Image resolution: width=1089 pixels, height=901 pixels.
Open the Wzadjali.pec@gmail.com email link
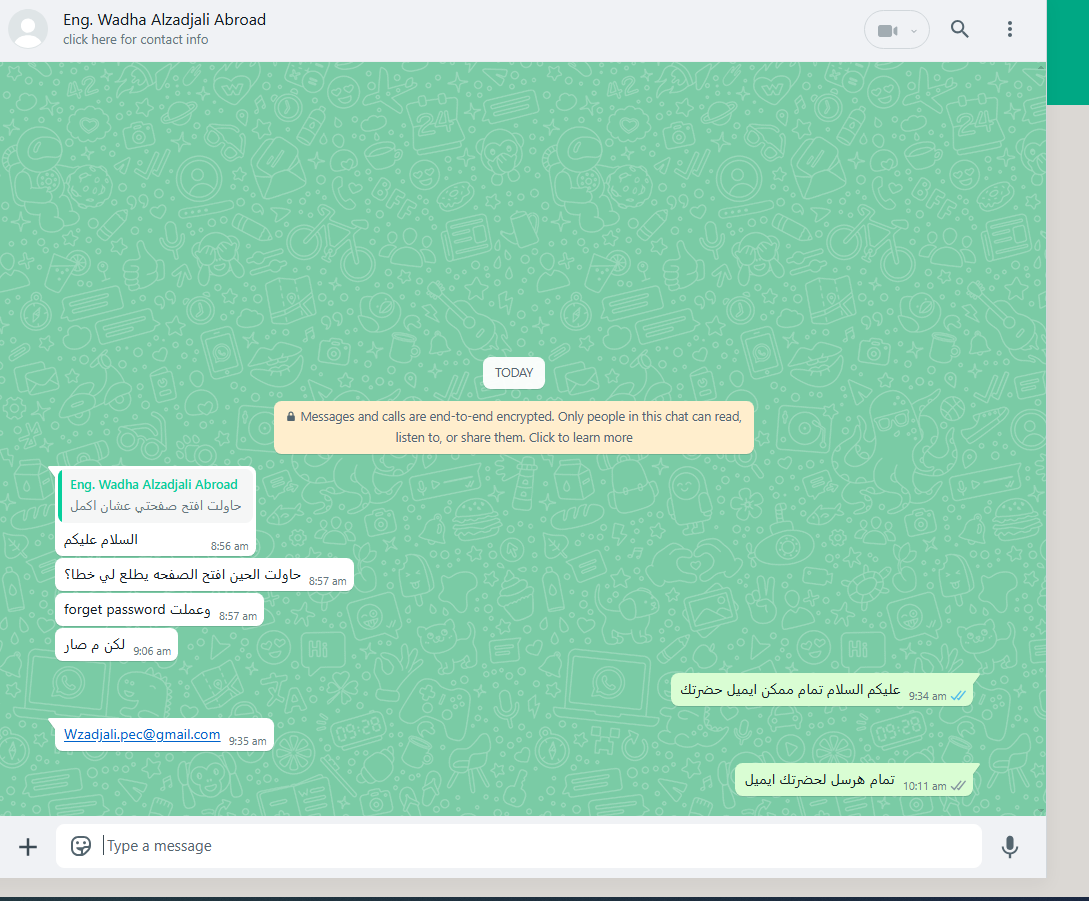pos(142,734)
